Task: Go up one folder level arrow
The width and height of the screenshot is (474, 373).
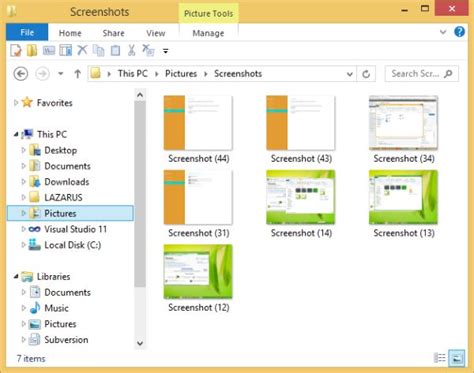Action: tap(77, 74)
